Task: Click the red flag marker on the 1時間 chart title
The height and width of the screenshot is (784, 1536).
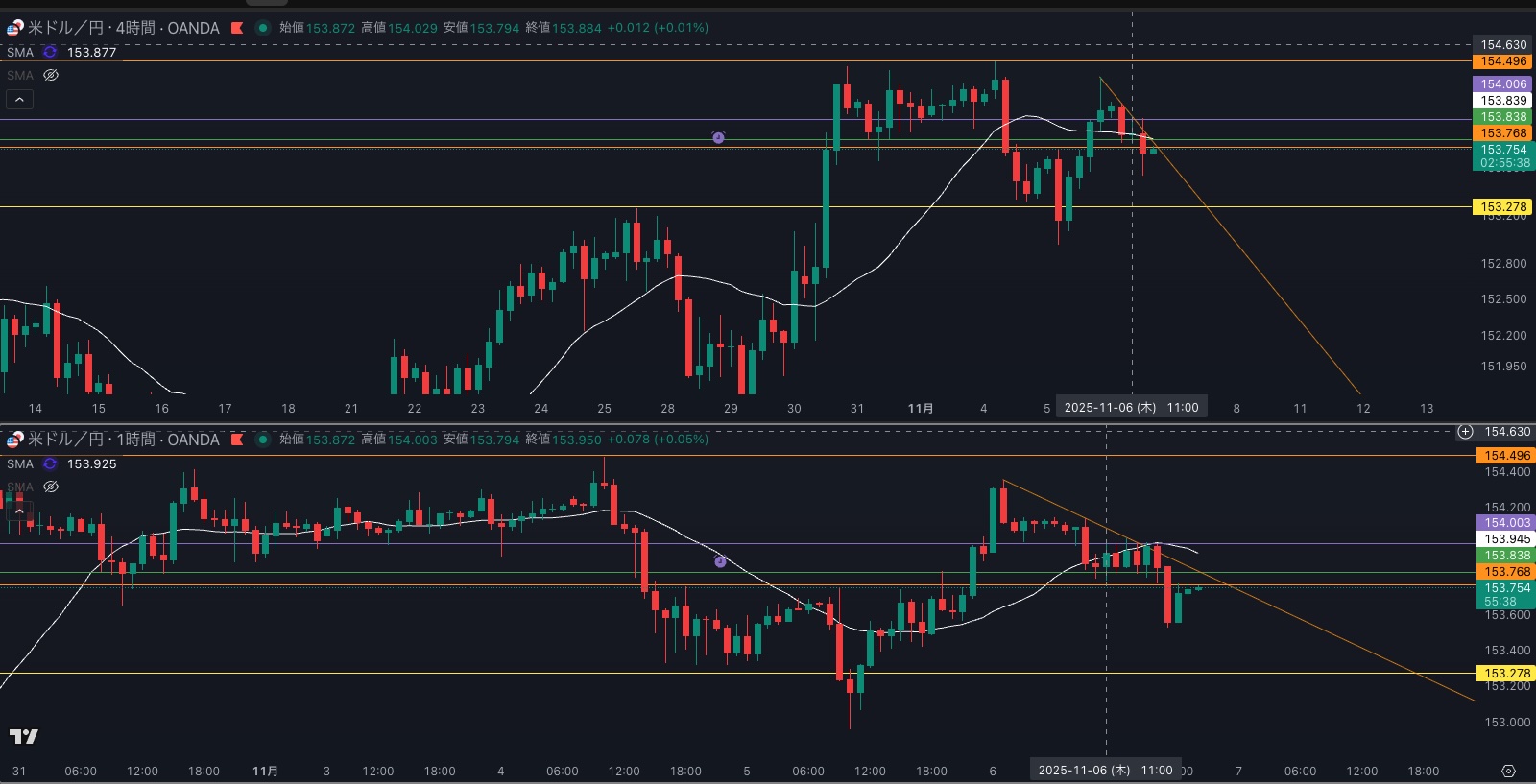Action: pyautogui.click(x=236, y=440)
